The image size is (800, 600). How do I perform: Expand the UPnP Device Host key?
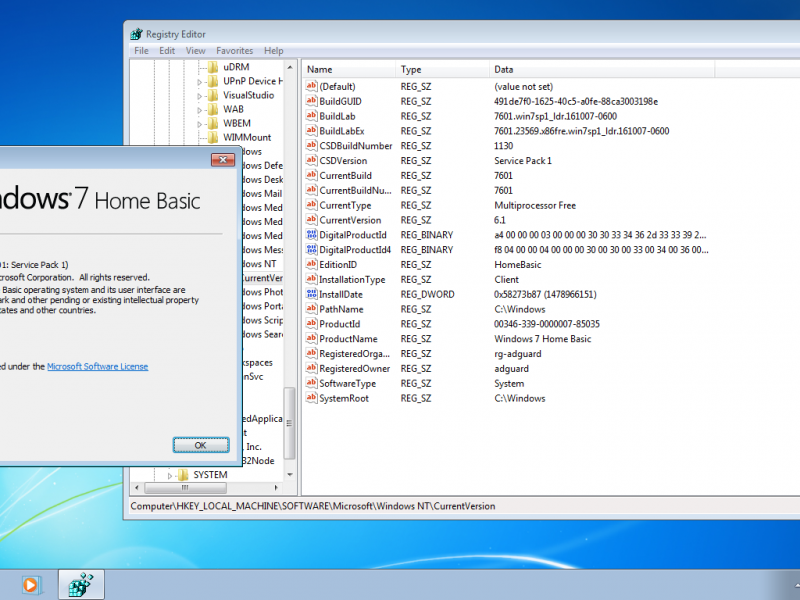199,82
